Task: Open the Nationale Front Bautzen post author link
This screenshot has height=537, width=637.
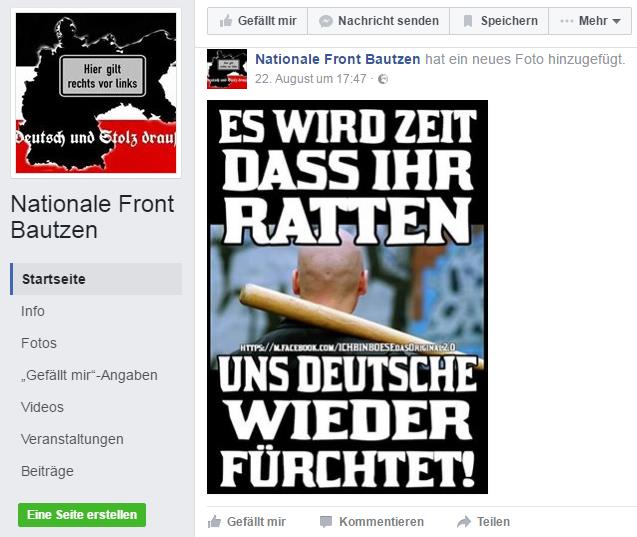Action: click(337, 59)
